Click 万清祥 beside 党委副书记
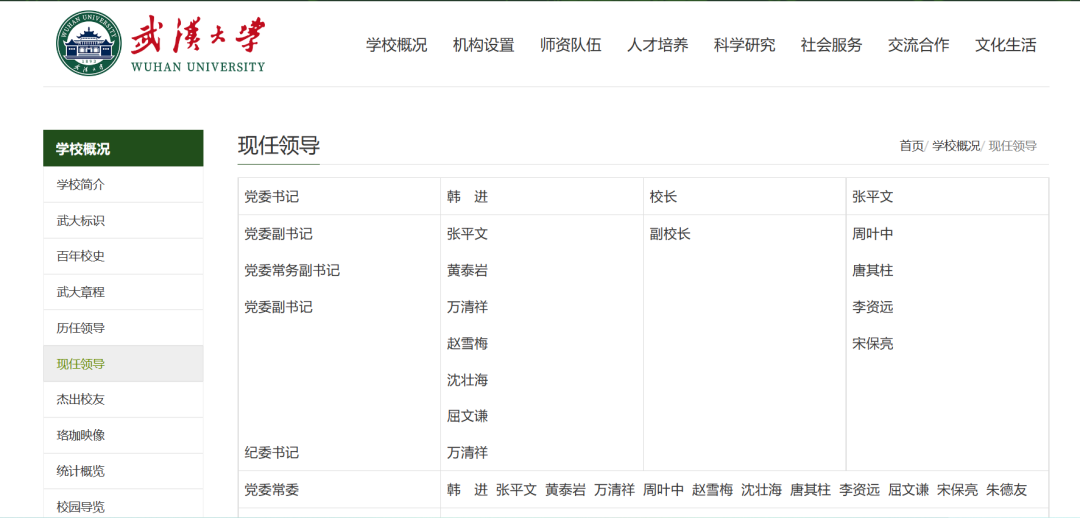This screenshot has width=1080, height=518. tap(467, 307)
